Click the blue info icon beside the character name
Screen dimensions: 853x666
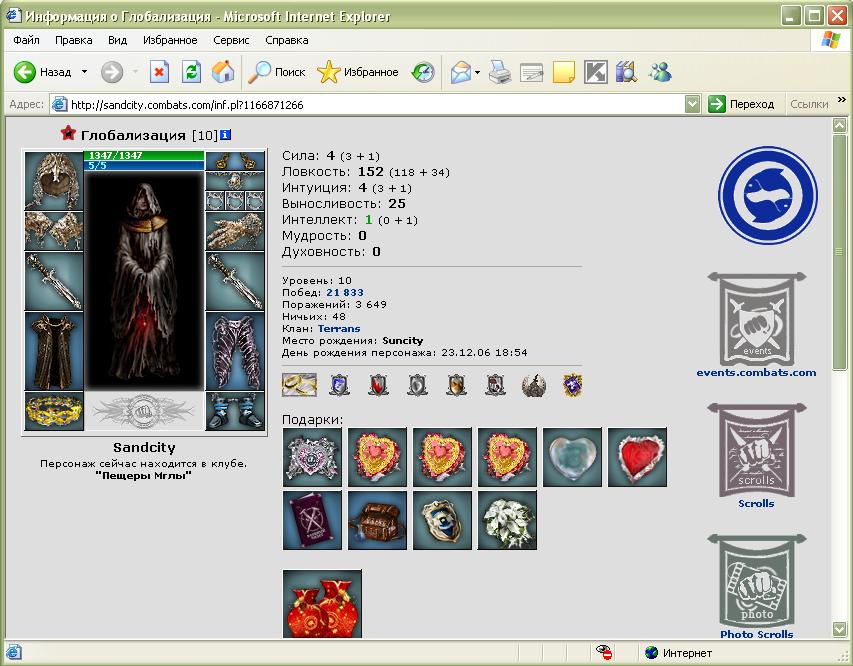(225, 135)
